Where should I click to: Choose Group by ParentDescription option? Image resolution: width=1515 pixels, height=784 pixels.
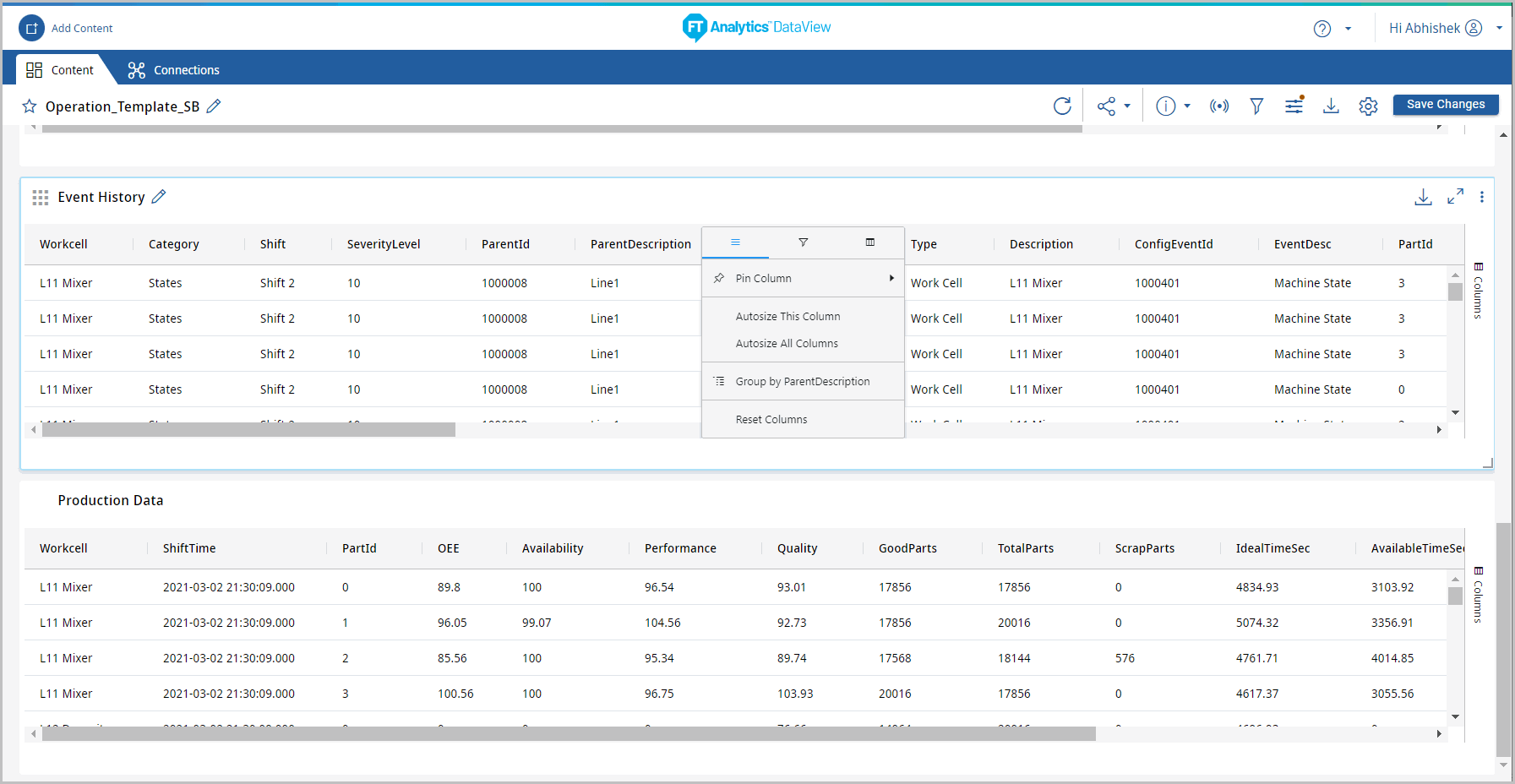(x=802, y=382)
